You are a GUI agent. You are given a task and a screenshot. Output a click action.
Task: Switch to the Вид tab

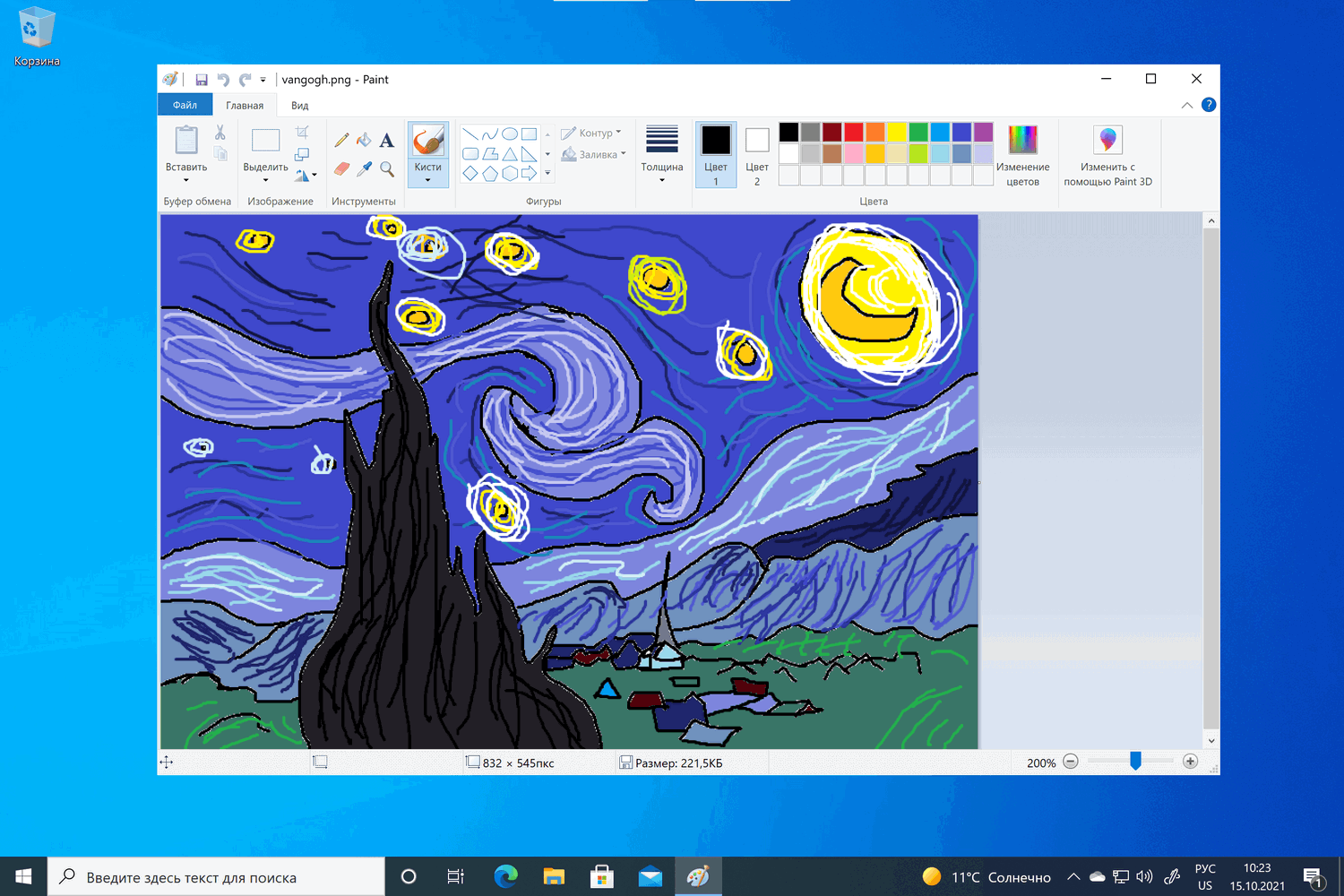coord(300,105)
